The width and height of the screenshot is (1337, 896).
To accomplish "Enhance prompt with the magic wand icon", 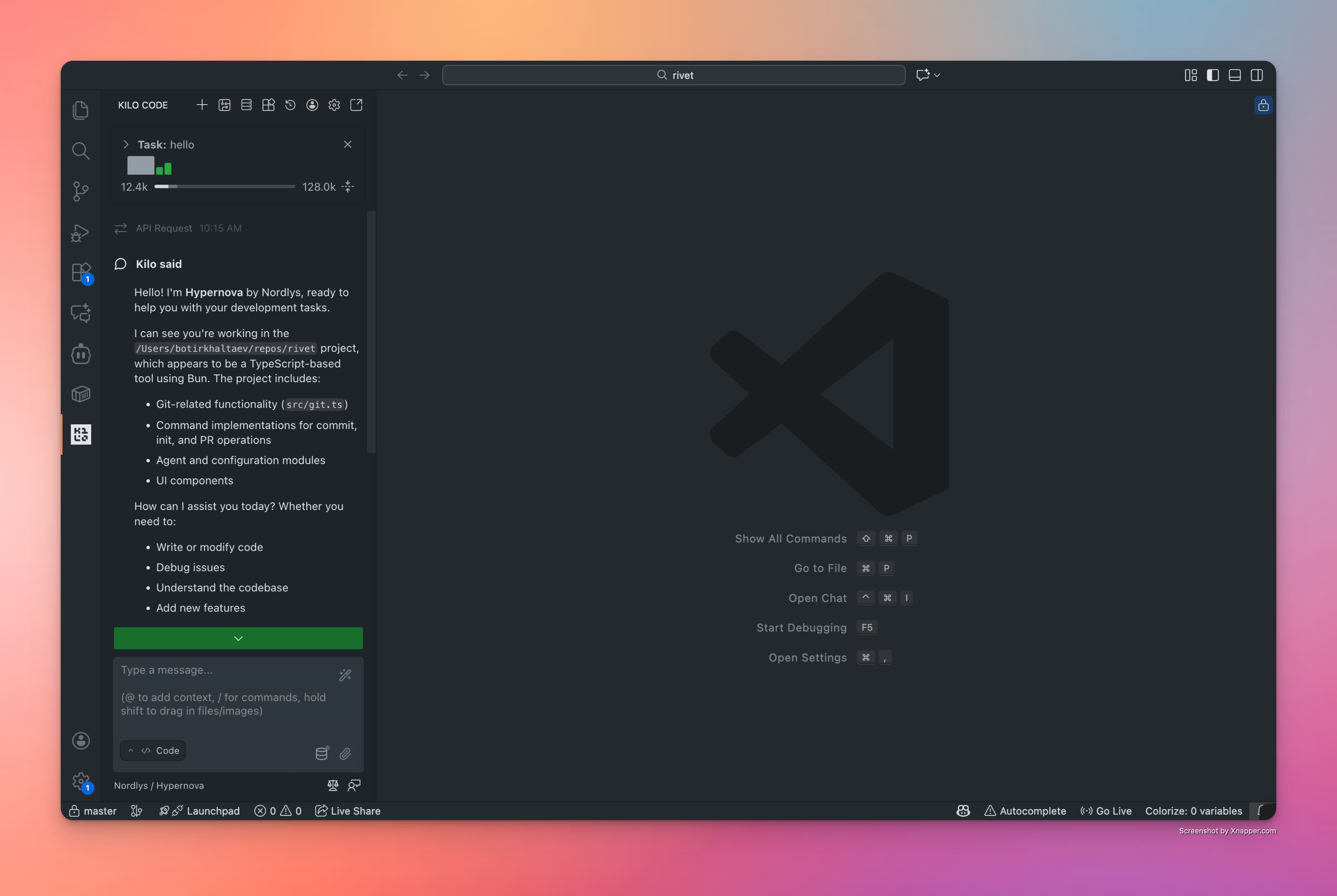I will 345,675.
